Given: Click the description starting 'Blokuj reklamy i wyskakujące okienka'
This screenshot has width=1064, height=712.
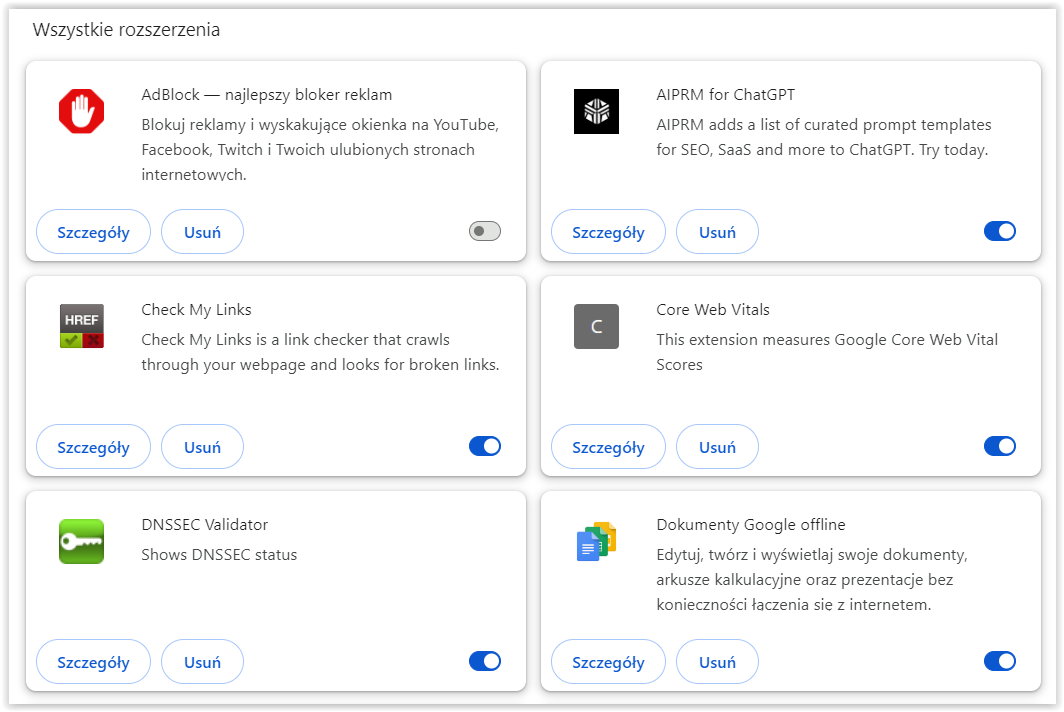Looking at the screenshot, I should click(x=320, y=150).
